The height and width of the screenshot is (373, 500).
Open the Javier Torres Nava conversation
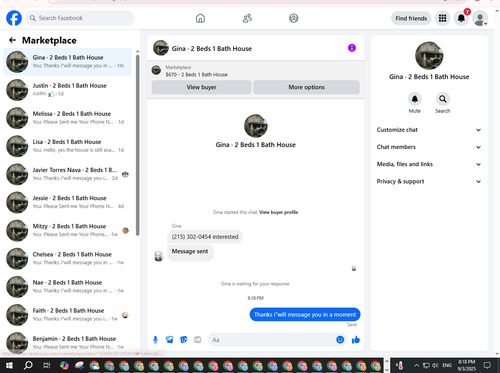67,174
